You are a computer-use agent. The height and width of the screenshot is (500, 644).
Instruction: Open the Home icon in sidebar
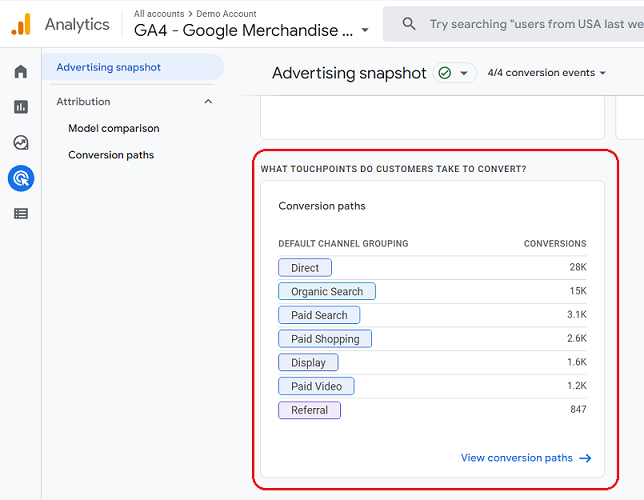21,71
